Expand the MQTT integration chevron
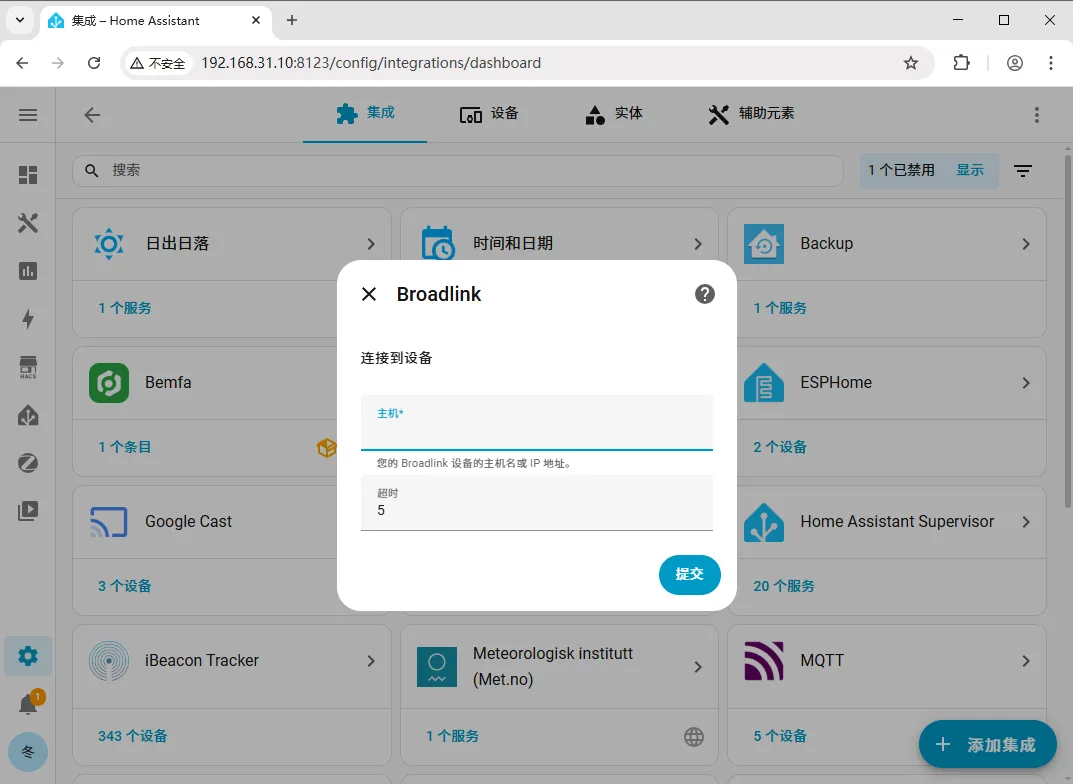1073x784 pixels. [x=1026, y=661]
